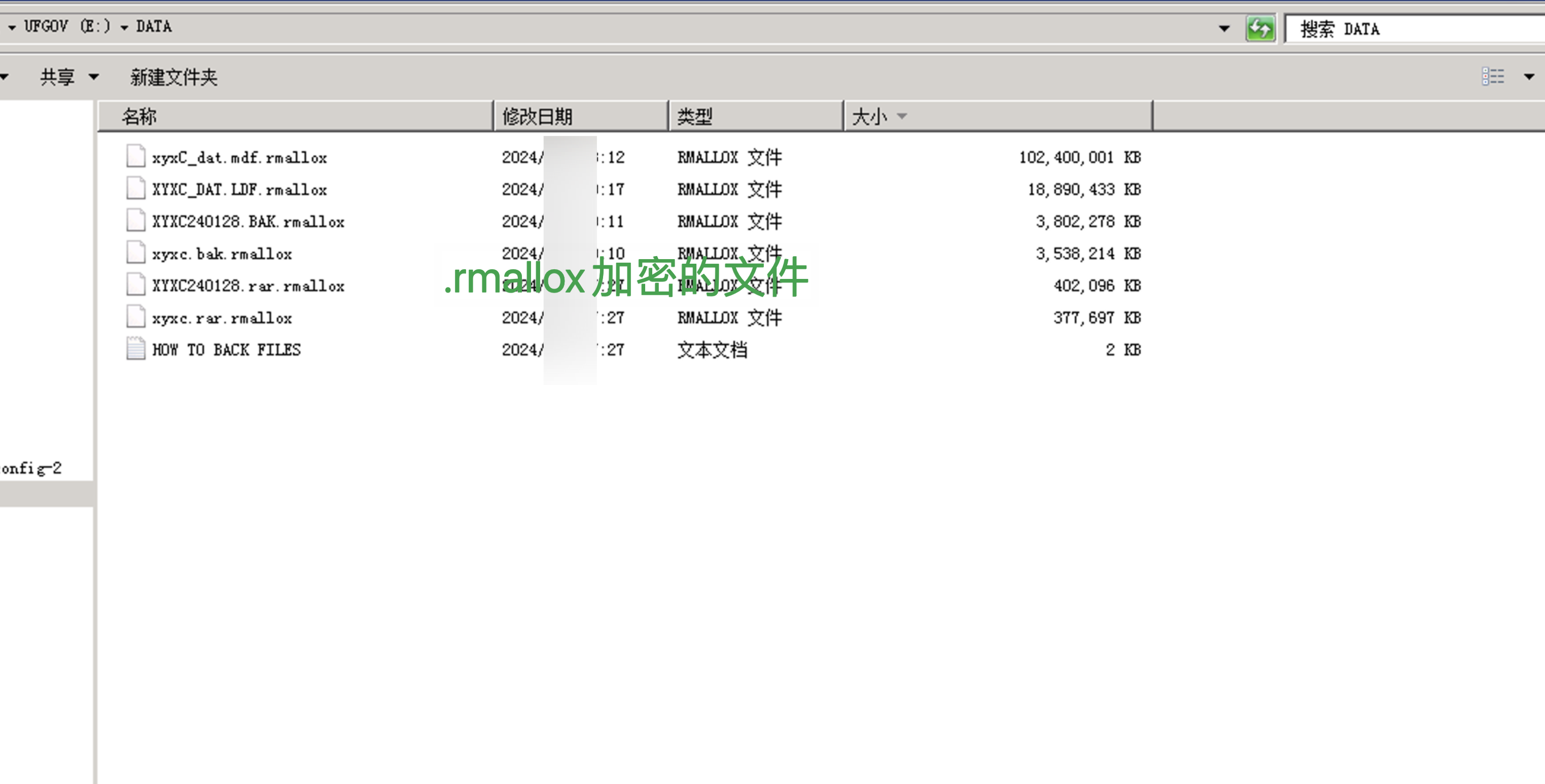Sort by the 大小 column header
The image size is (1545, 784).
pos(998,116)
